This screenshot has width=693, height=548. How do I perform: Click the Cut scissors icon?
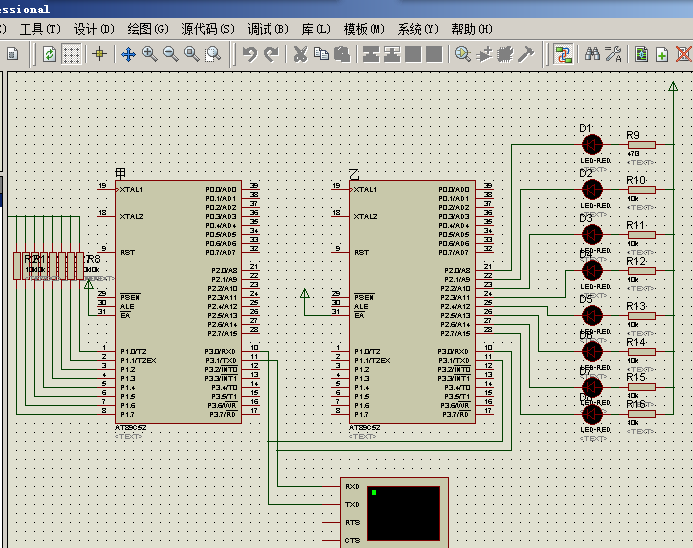tap(300, 54)
